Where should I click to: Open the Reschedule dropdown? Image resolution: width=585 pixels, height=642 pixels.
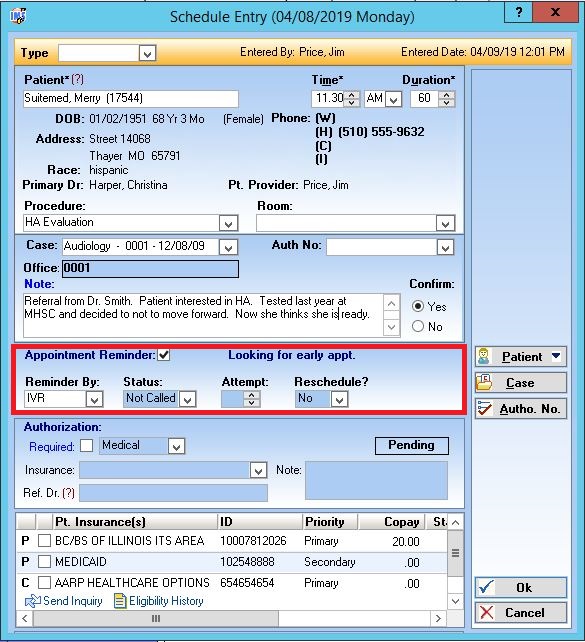coord(339,399)
